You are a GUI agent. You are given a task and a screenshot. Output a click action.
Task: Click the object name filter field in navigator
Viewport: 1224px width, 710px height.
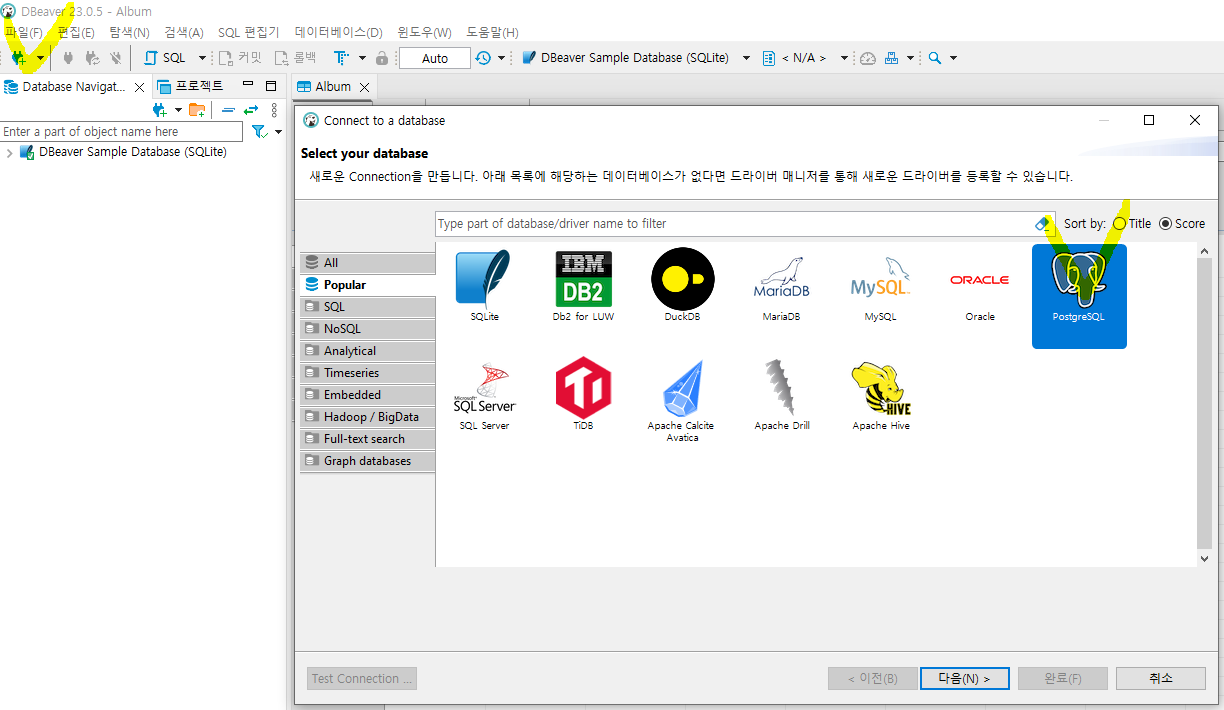pyautogui.click(x=121, y=132)
